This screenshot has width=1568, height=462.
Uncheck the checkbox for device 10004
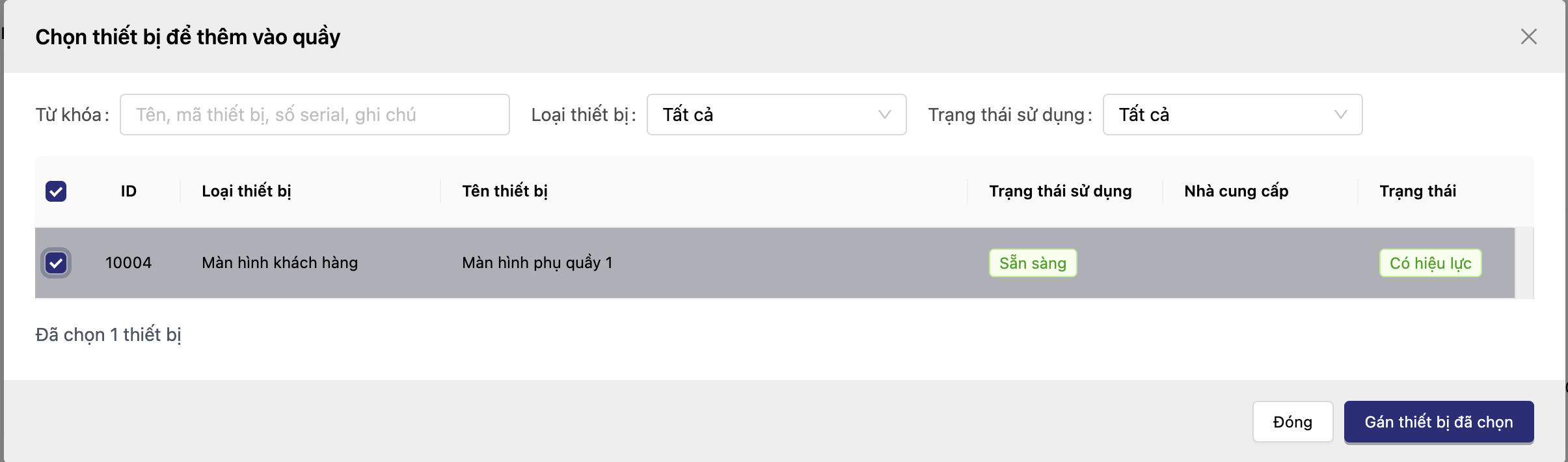[x=56, y=263]
